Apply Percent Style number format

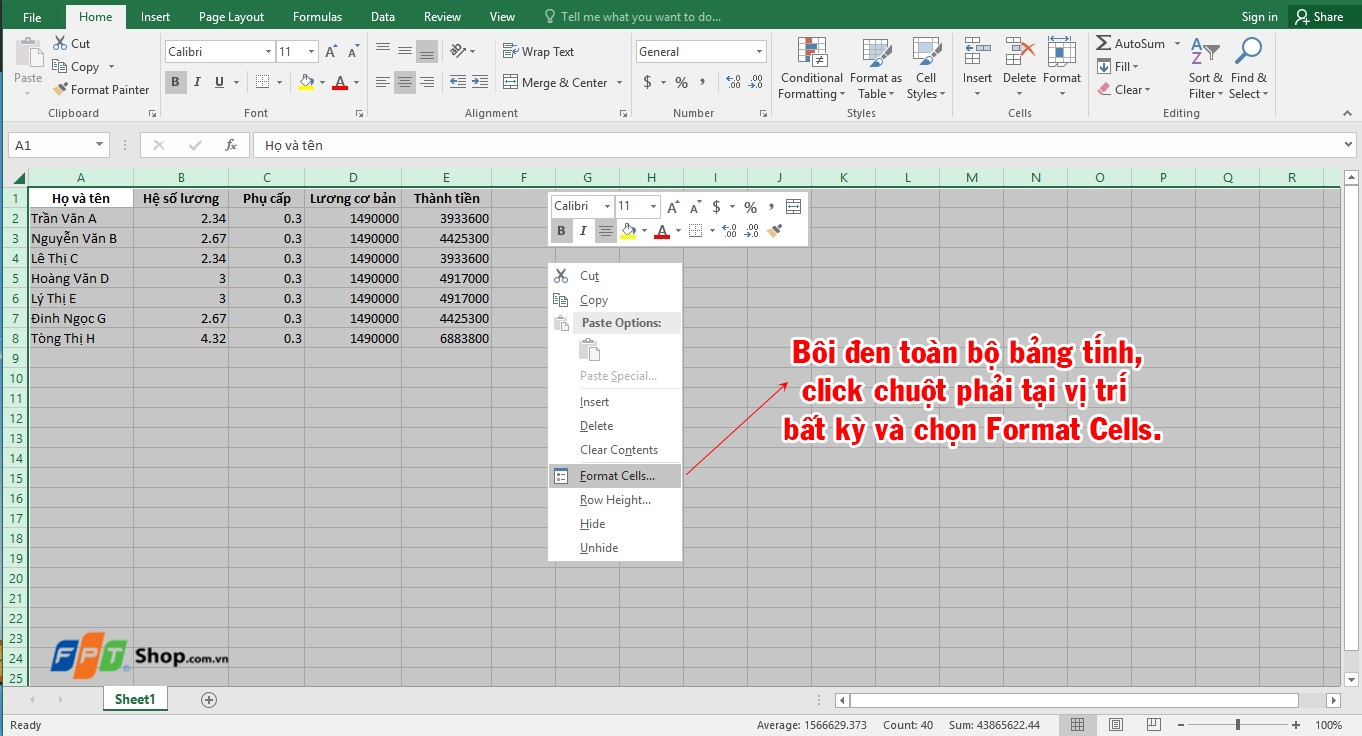pyautogui.click(x=681, y=83)
